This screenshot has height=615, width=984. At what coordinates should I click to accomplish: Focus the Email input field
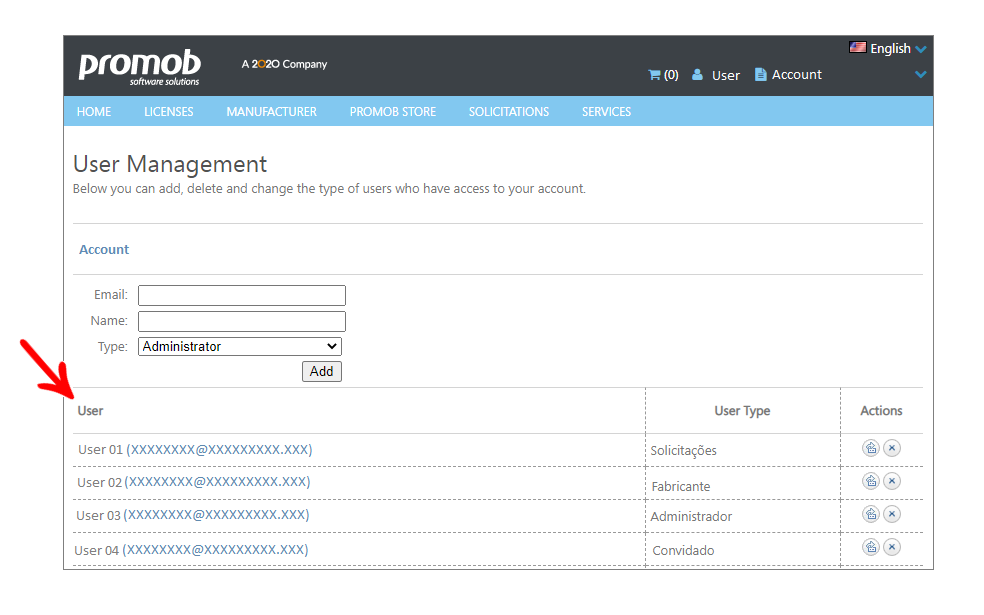pyautogui.click(x=242, y=296)
